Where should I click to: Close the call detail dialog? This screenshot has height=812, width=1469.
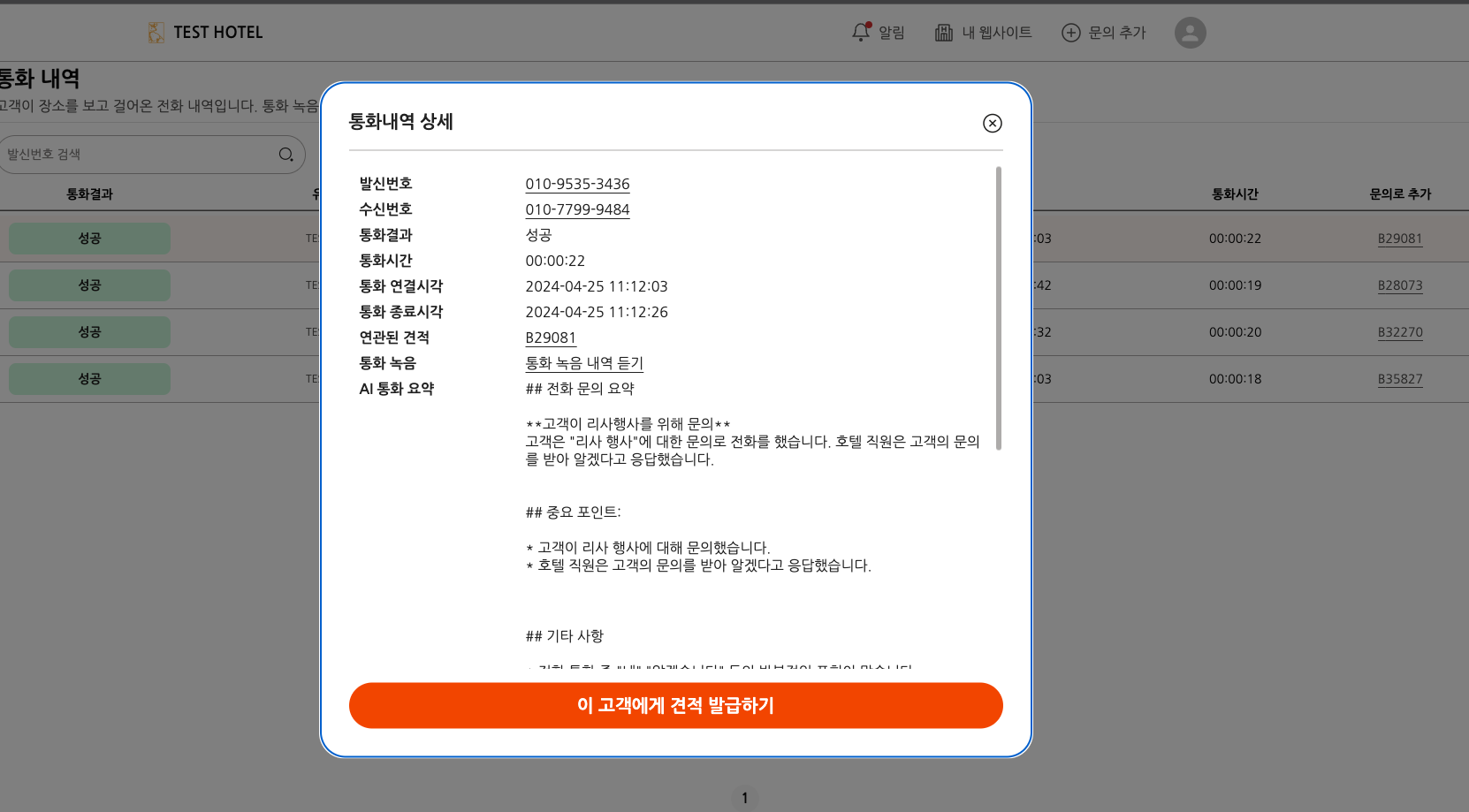[x=992, y=124]
